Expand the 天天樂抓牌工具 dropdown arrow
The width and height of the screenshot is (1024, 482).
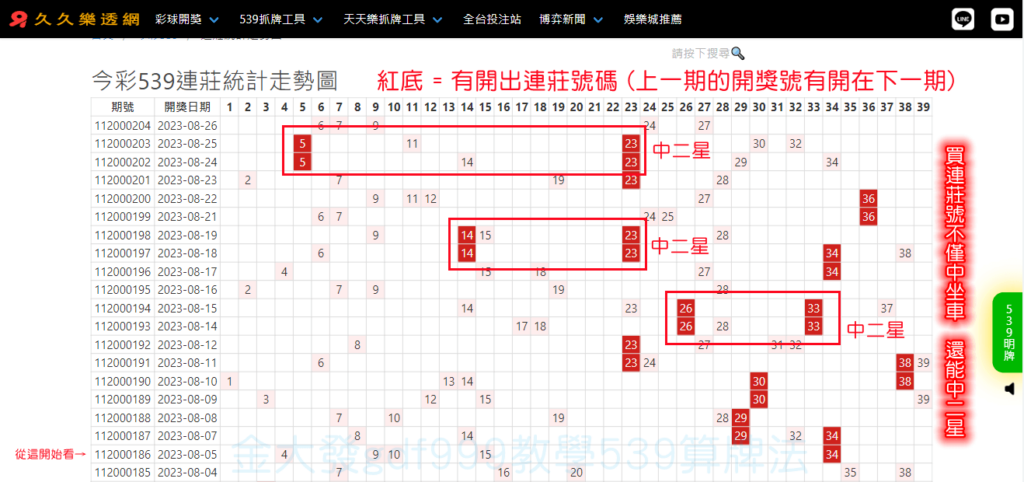coord(438,20)
